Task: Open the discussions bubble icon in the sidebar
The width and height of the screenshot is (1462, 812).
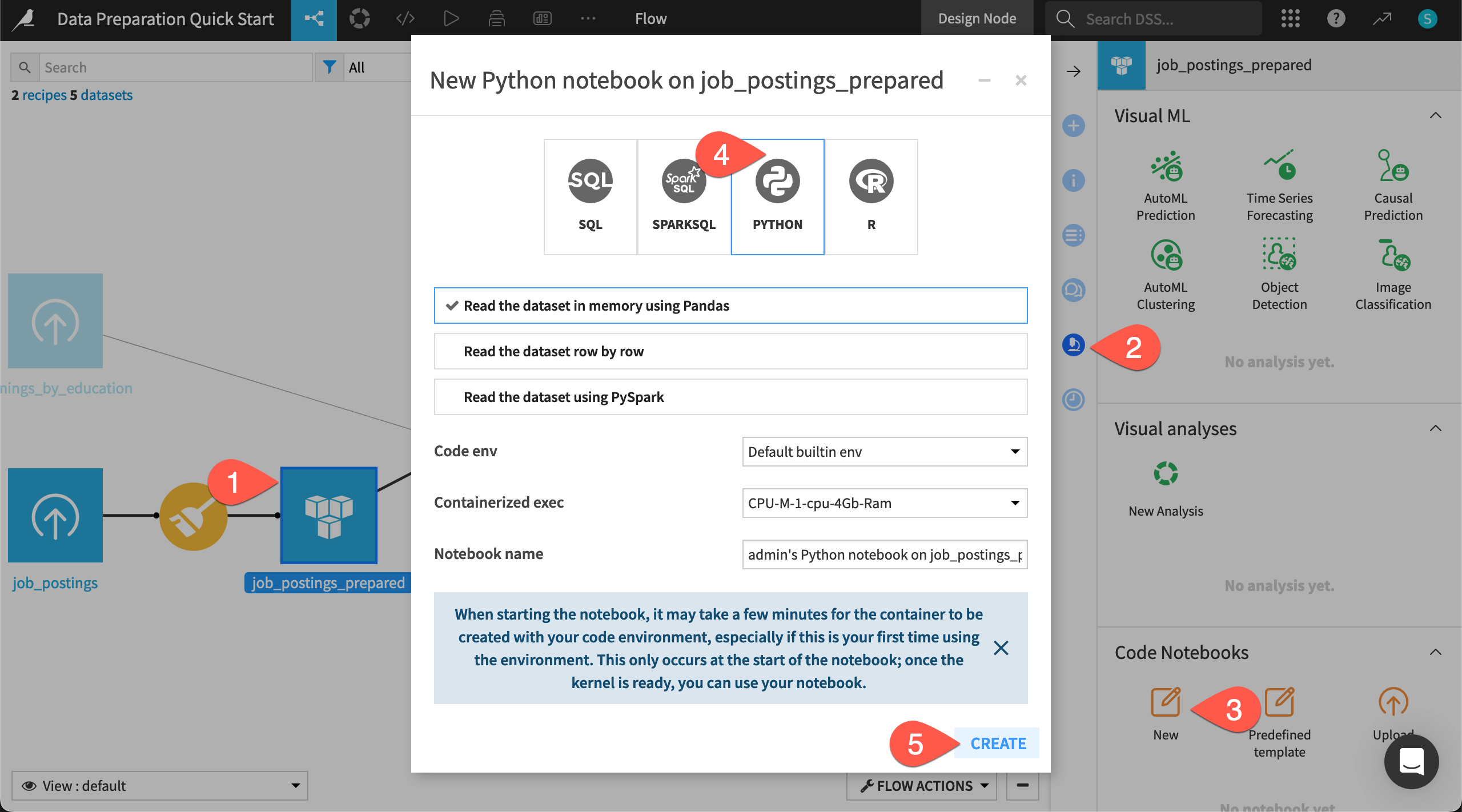Action: point(1074,290)
